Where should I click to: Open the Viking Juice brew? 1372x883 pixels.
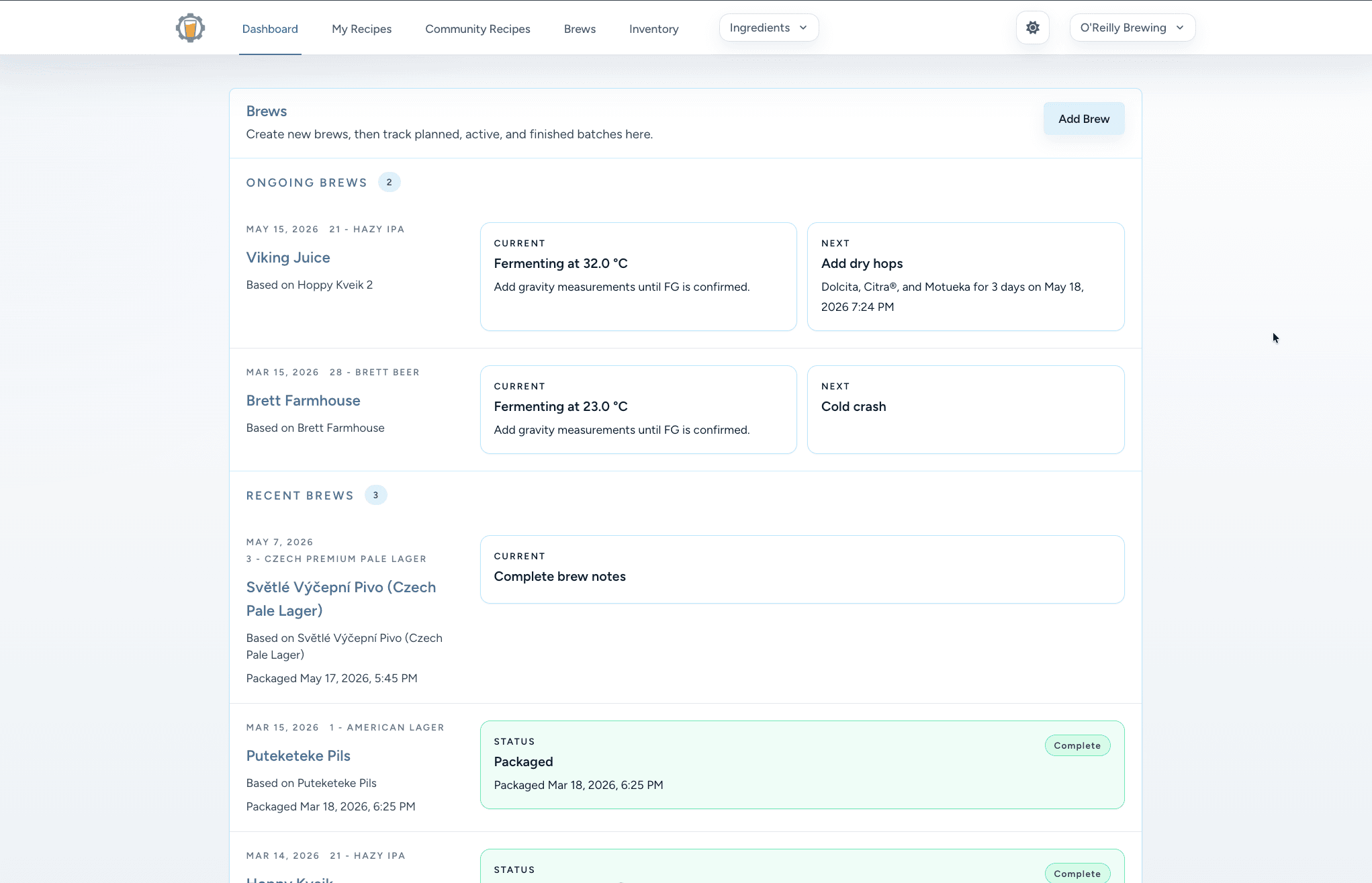coord(288,258)
